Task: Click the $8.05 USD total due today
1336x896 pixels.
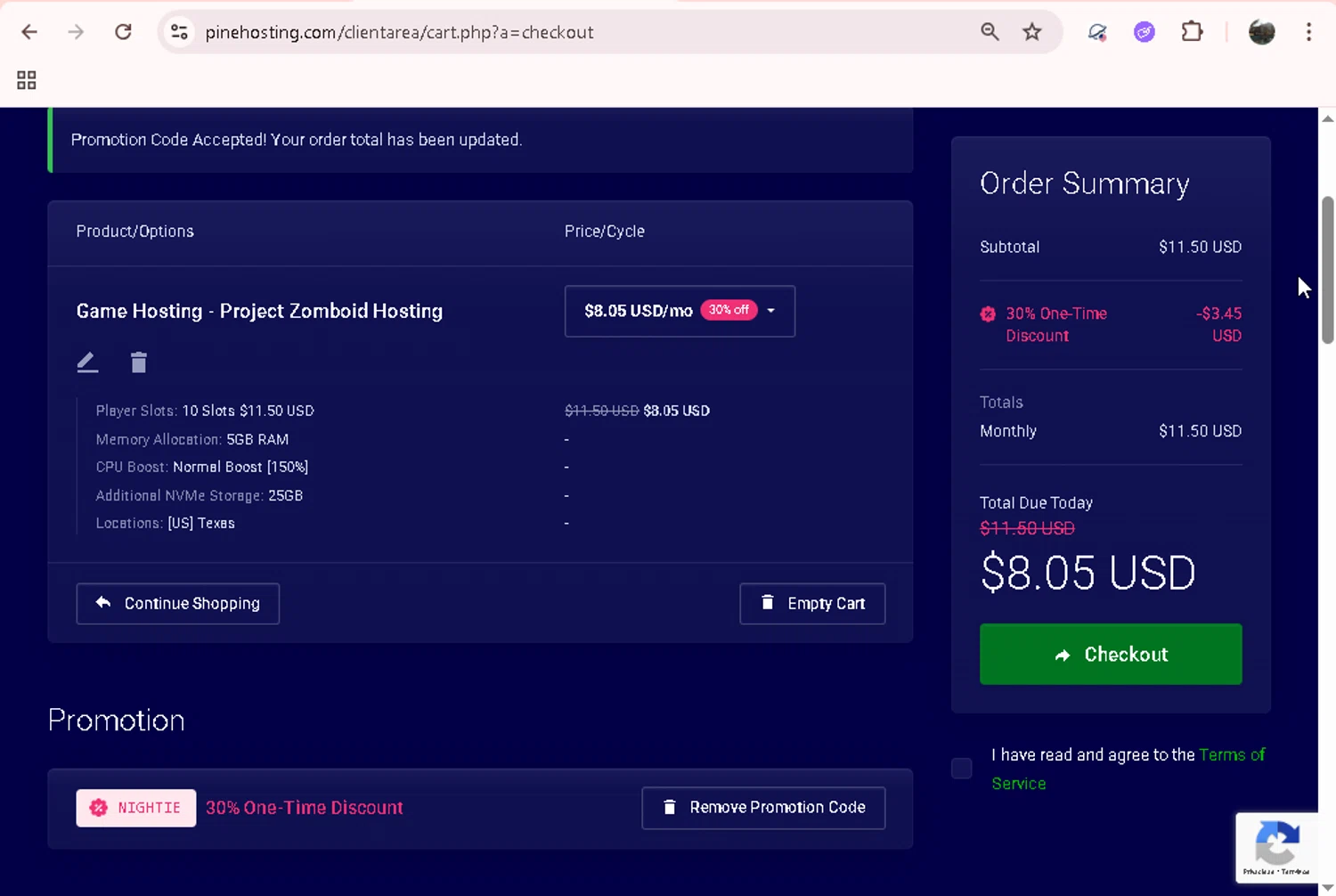Action: point(1088,573)
